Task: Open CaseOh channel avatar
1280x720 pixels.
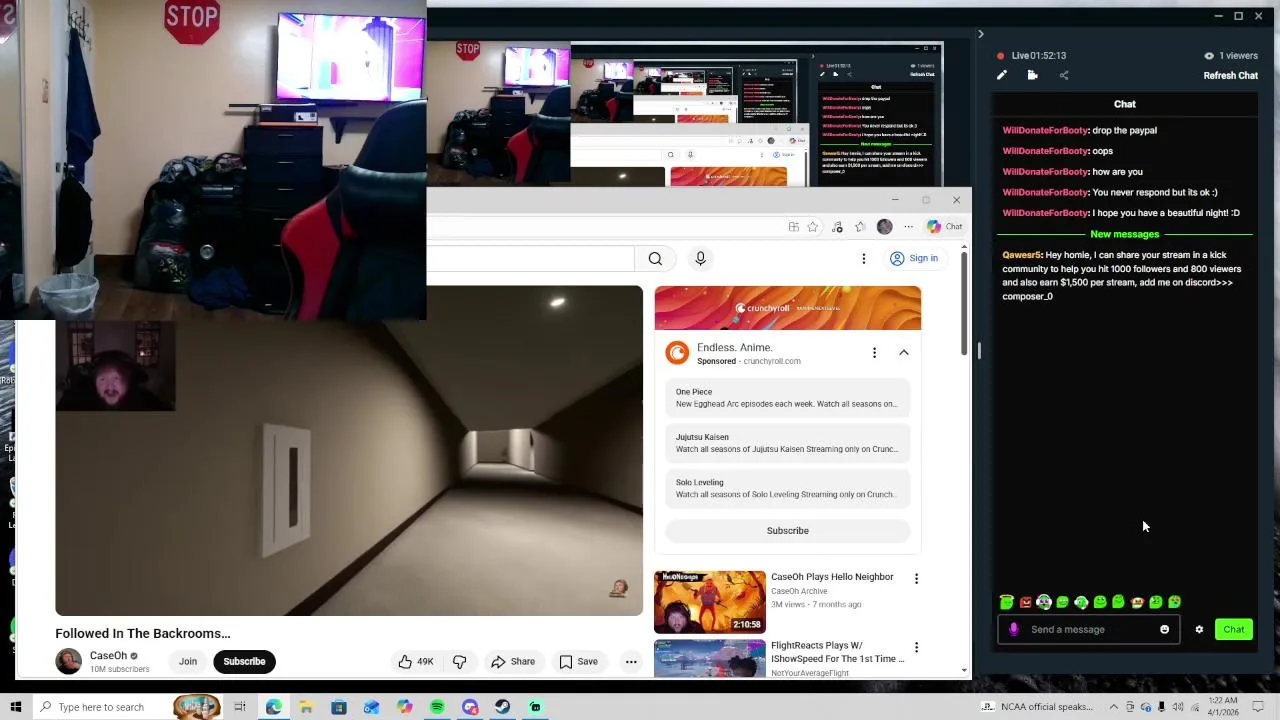Action: (x=69, y=661)
